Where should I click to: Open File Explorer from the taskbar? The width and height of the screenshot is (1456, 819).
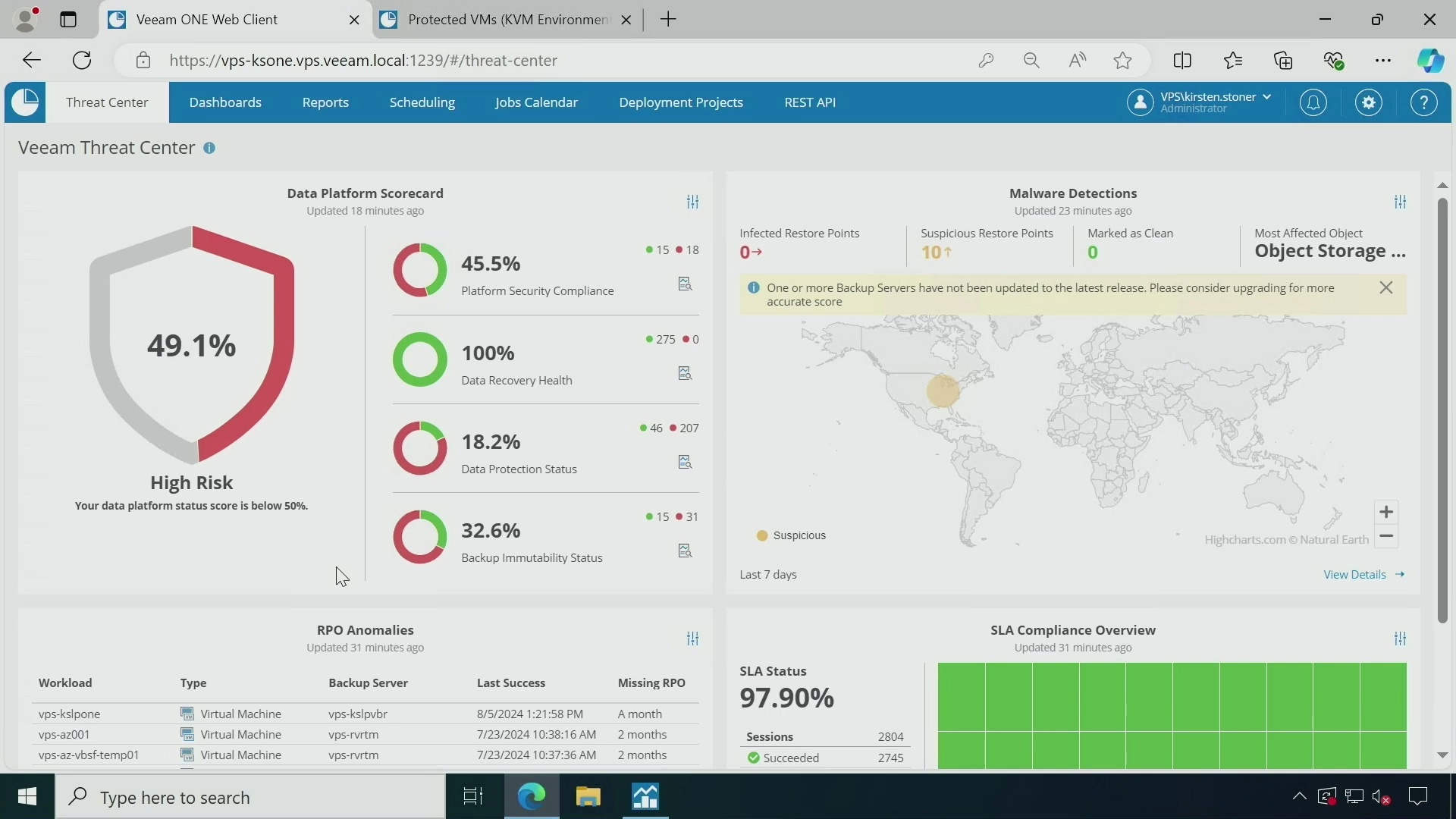pyautogui.click(x=588, y=797)
